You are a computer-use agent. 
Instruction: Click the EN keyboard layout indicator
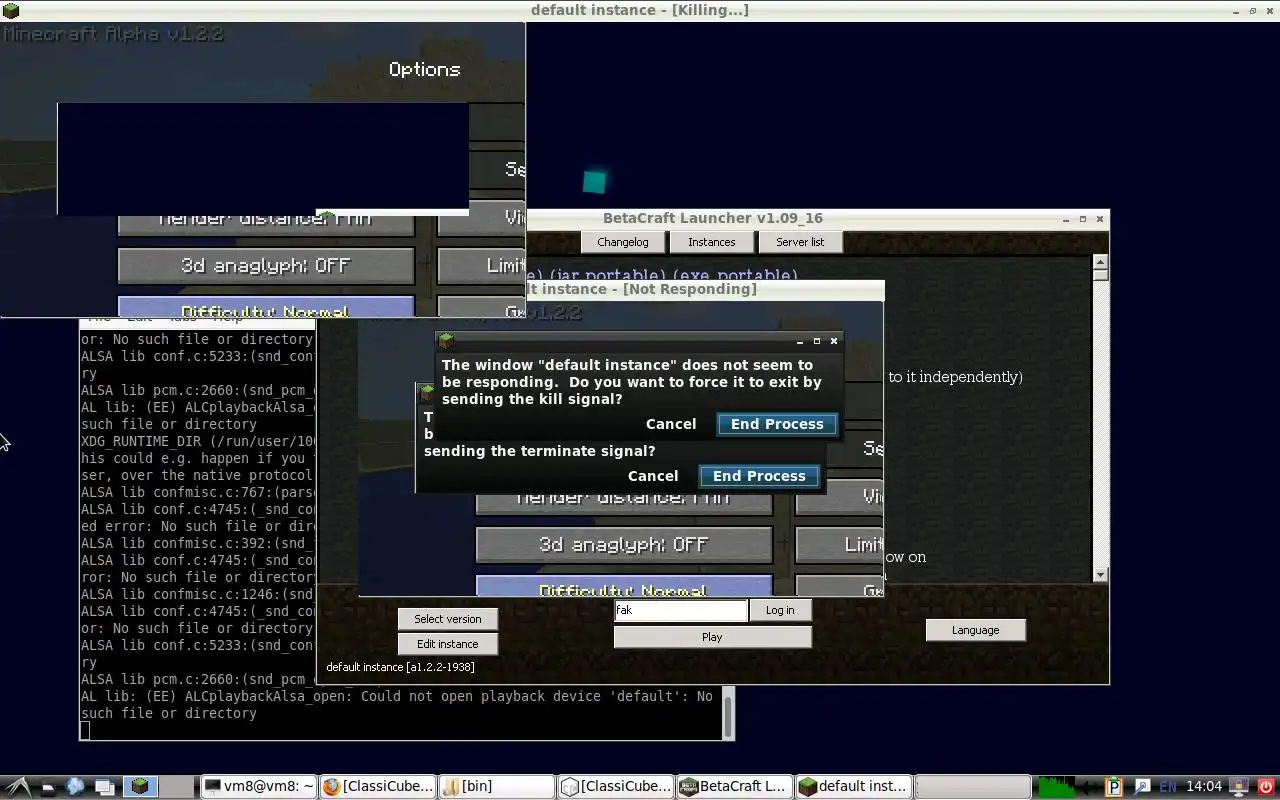coord(1167,787)
